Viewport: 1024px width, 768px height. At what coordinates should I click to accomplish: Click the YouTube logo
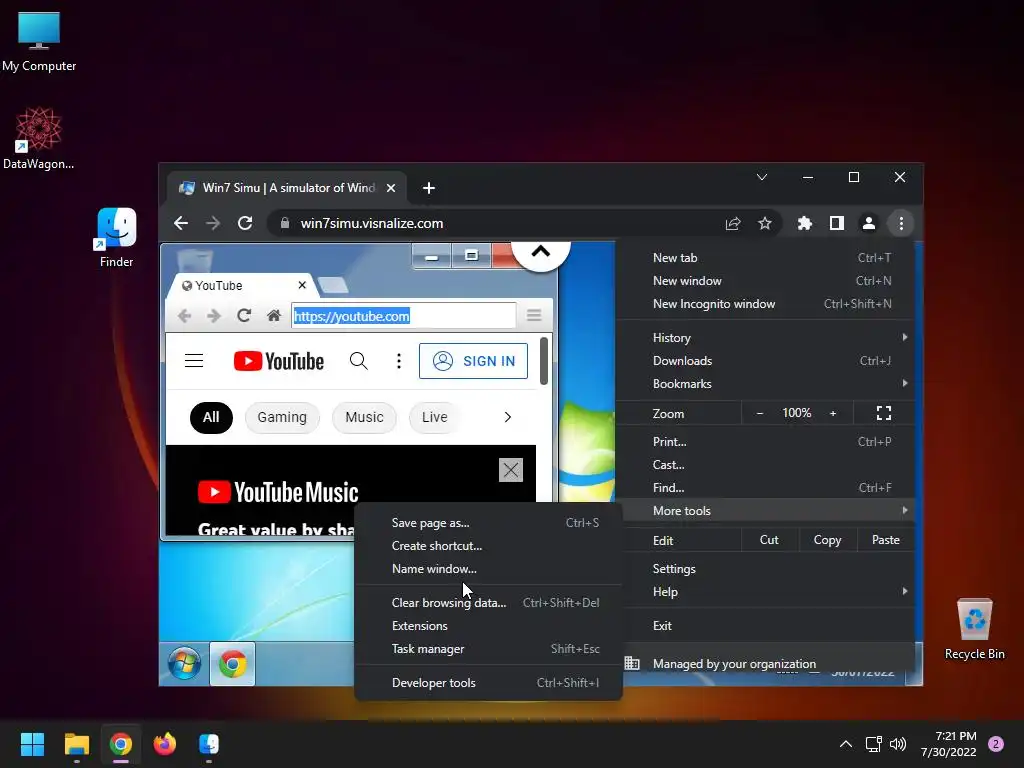[279, 361]
